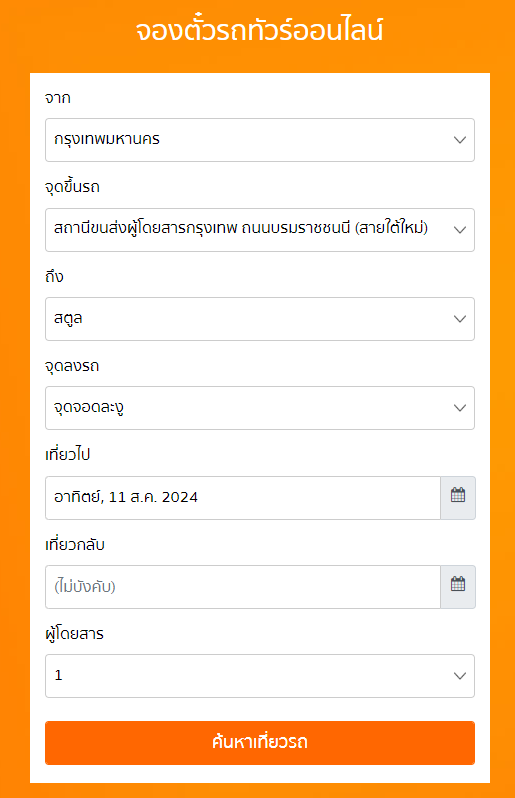Image resolution: width=515 pixels, height=798 pixels.
Task: Click chevron arrow on กรุงเทพมหานคร dropdown
Action: point(460,140)
